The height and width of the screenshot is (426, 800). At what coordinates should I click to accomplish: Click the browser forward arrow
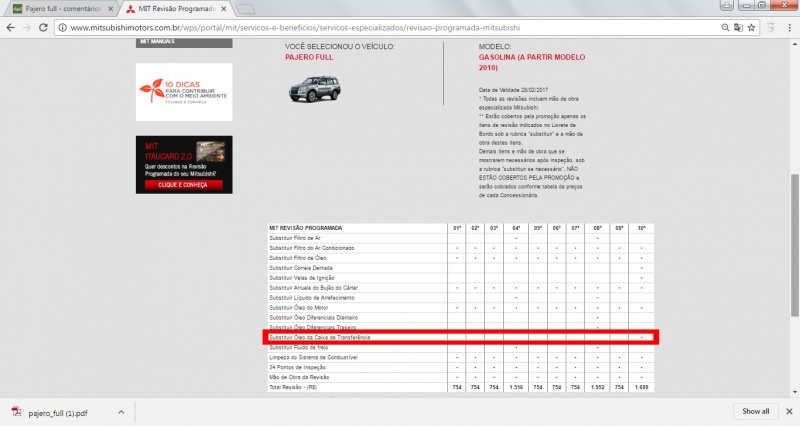pos(27,28)
